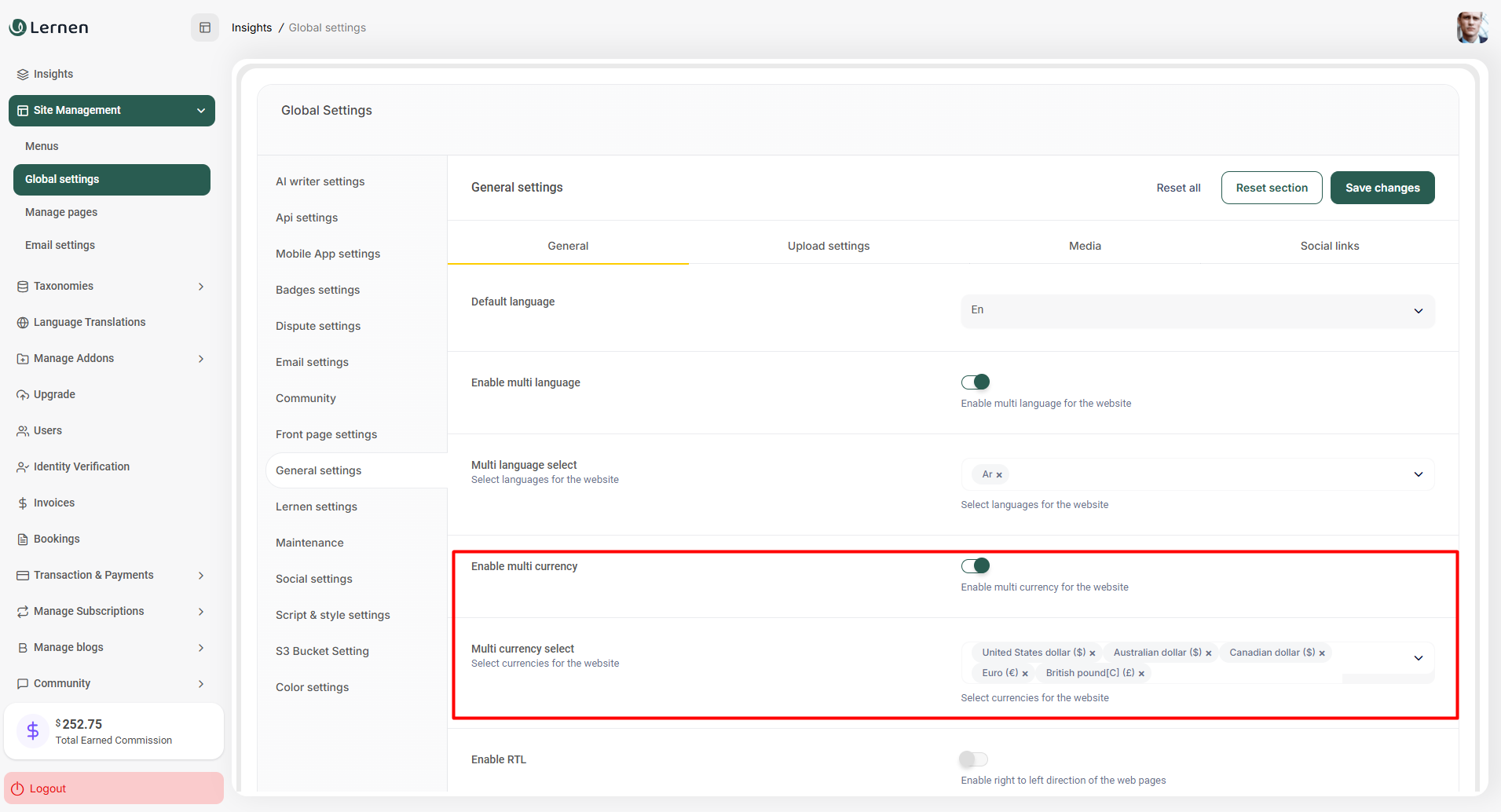The height and width of the screenshot is (812, 1501).
Task: Disable the Enable multi currency toggle
Action: point(975,566)
